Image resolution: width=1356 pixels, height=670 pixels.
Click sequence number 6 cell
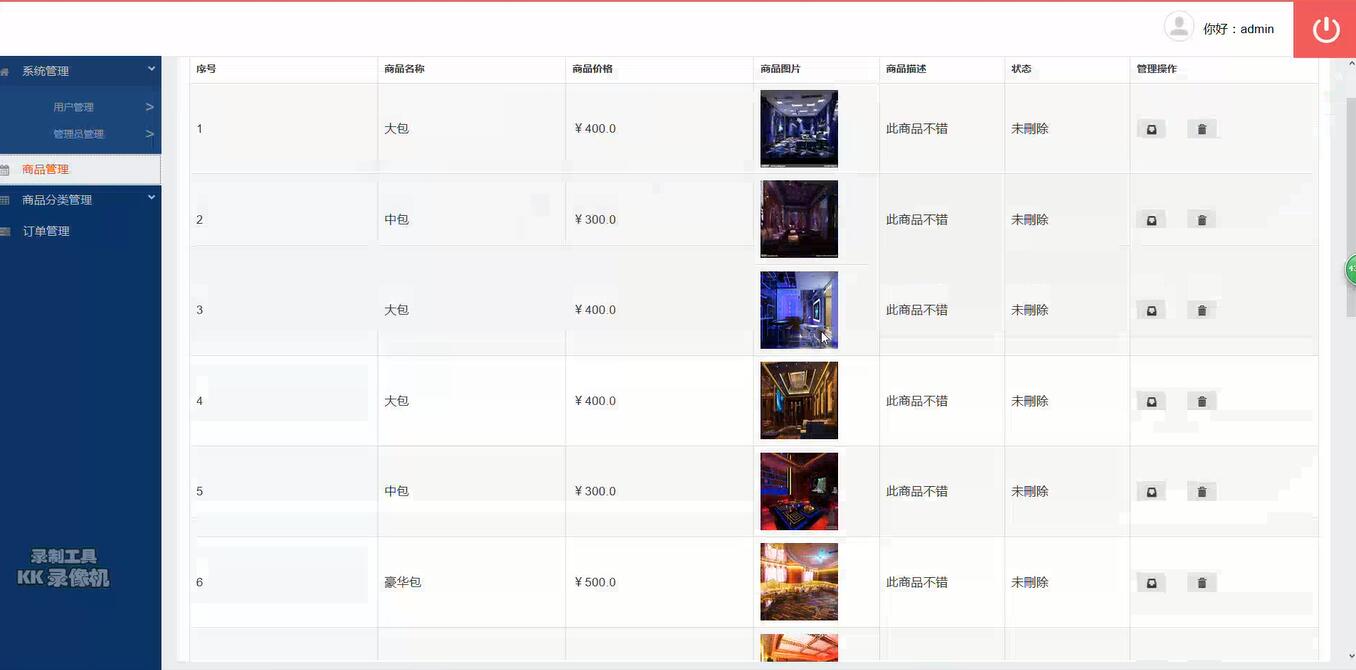click(200, 582)
